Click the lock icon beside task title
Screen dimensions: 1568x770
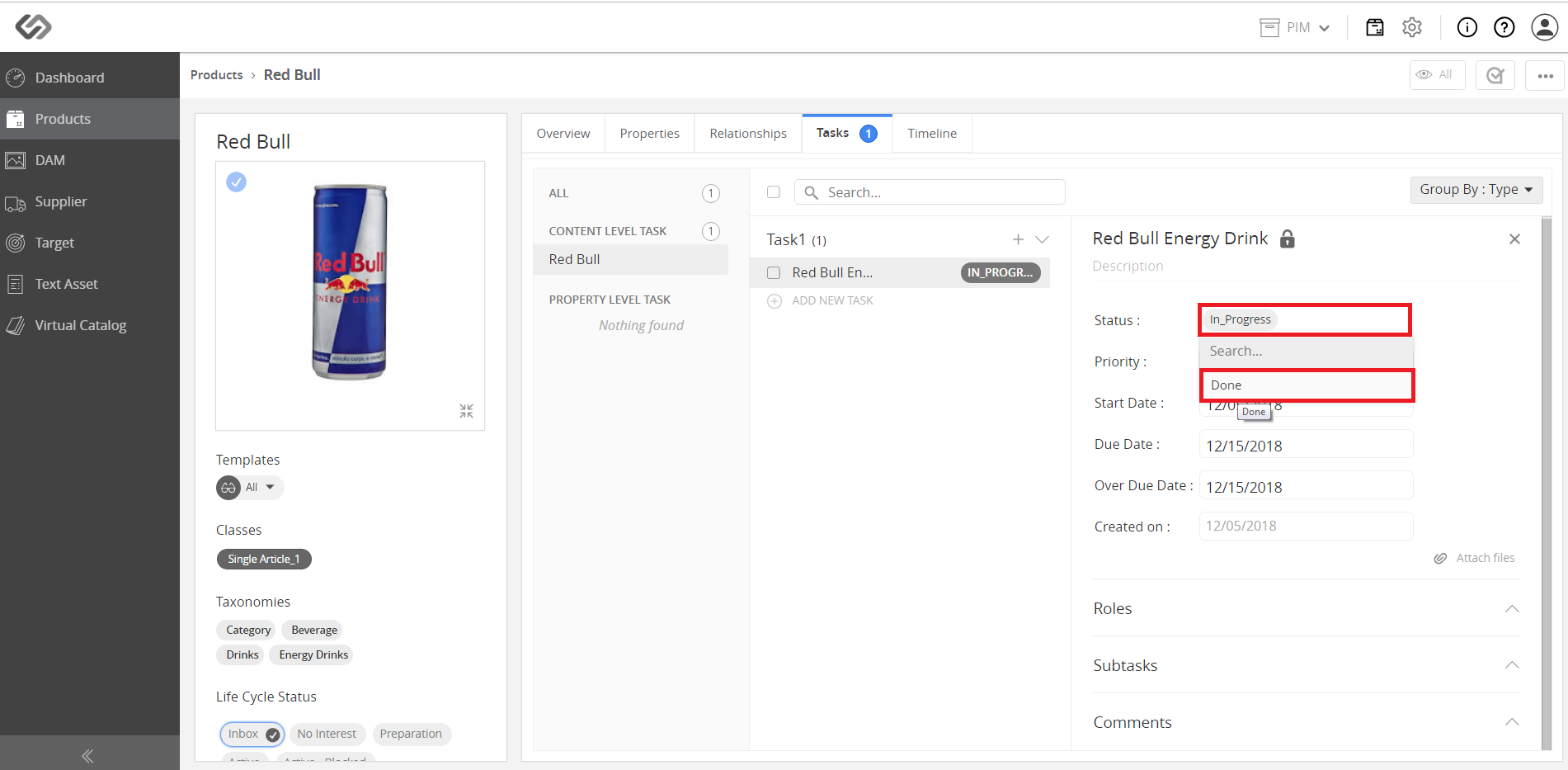tap(1288, 239)
